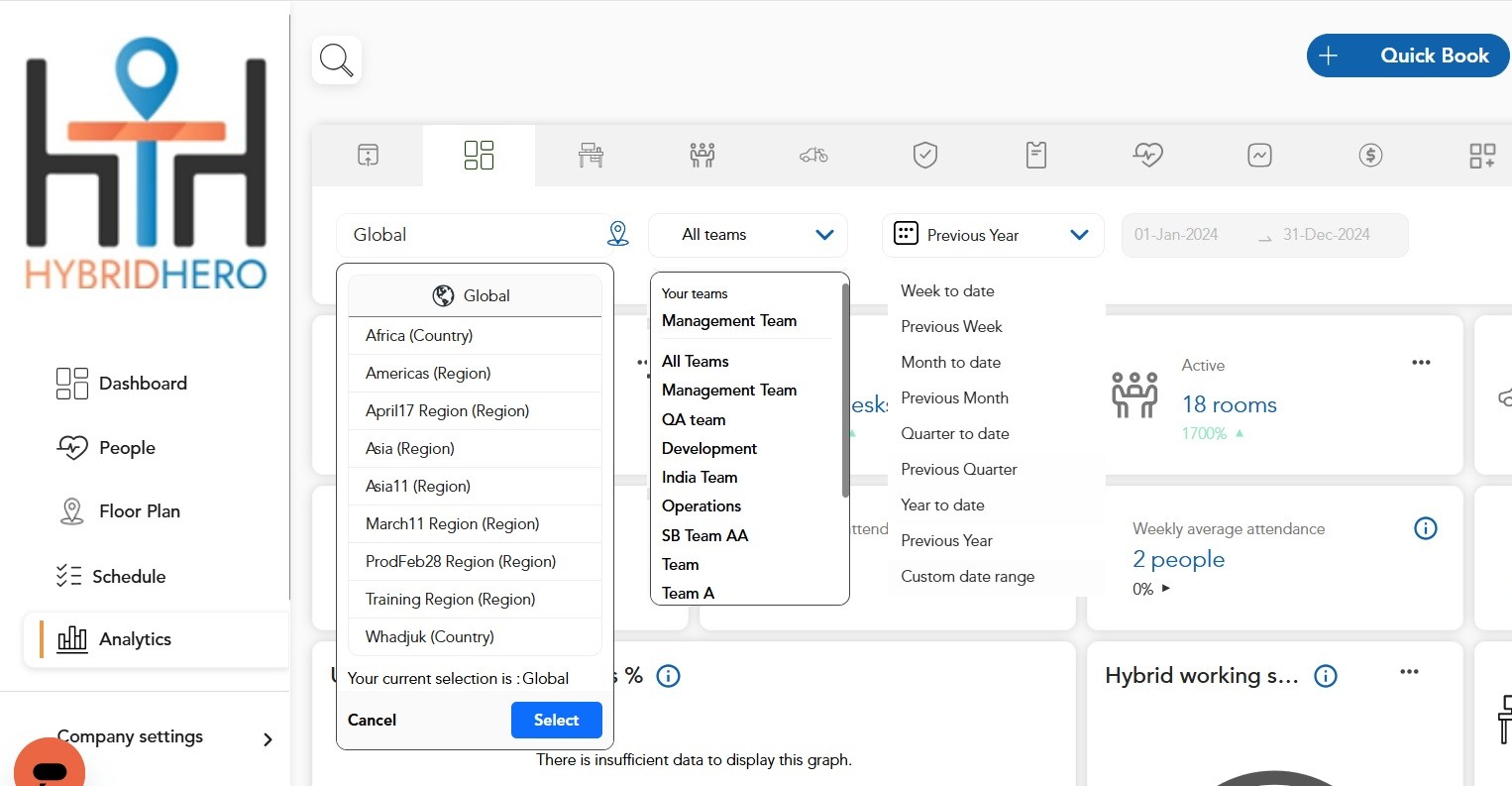The width and height of the screenshot is (1512, 786).
Task: Select the dashboard grid tab icon
Action: click(x=479, y=155)
